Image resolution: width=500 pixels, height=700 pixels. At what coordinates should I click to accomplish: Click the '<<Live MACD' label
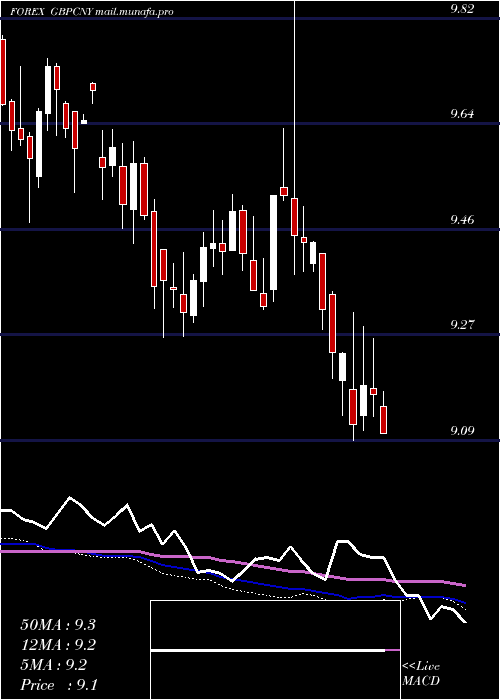(x=421, y=674)
